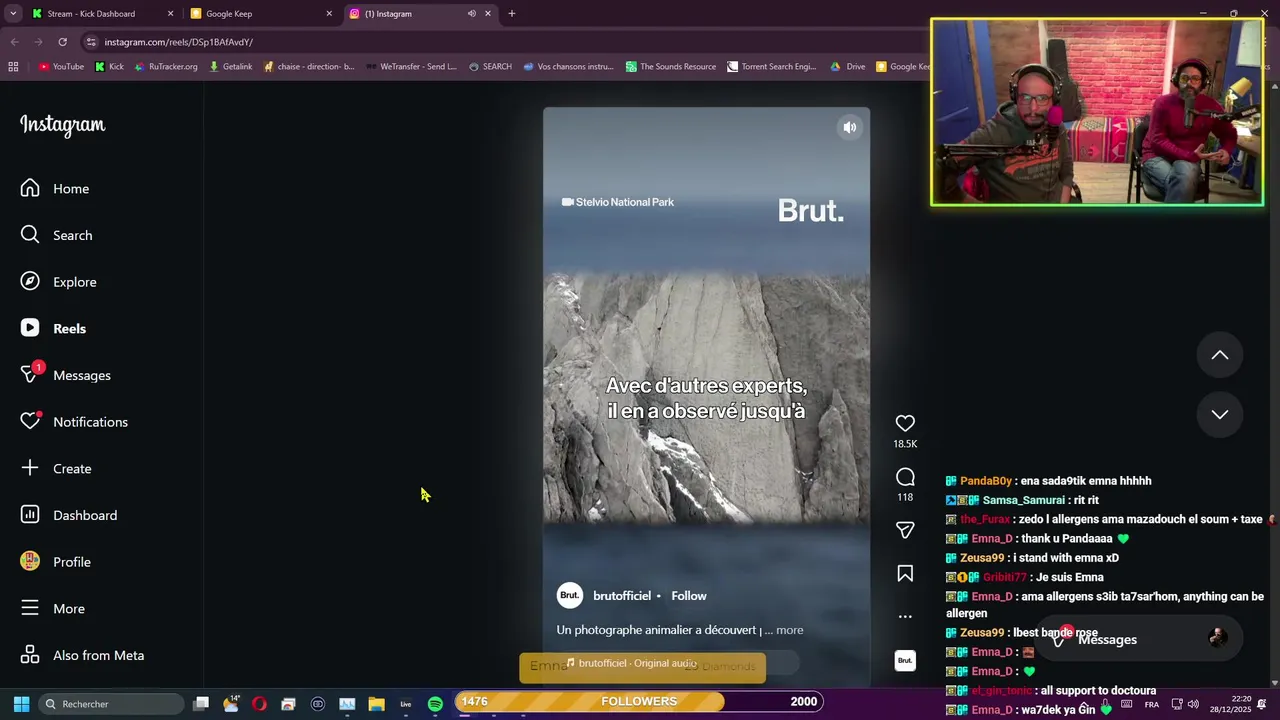1280x720 pixels.
Task: Open brutofficiel profile name
Action: pyautogui.click(x=621, y=596)
